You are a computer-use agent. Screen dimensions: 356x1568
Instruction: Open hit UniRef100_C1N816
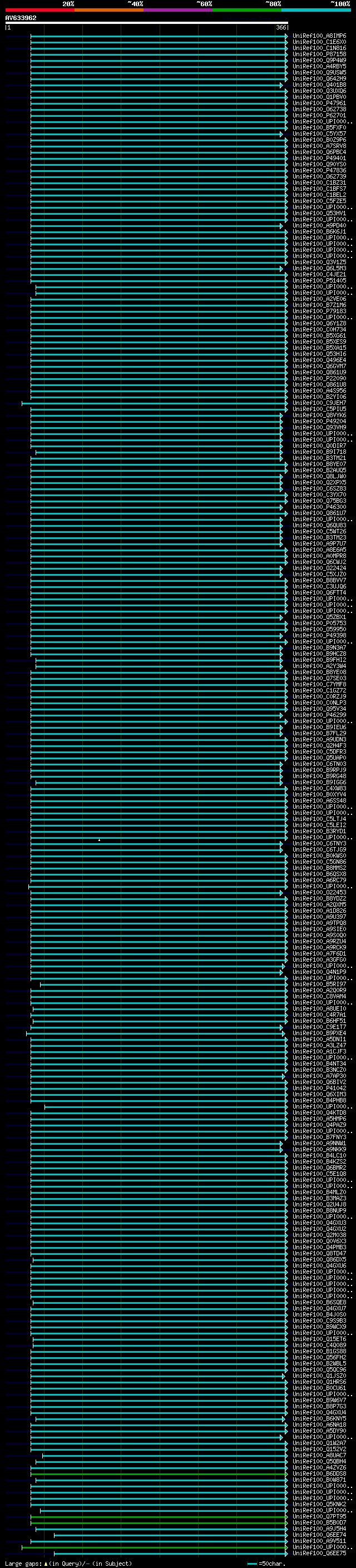tap(319, 48)
